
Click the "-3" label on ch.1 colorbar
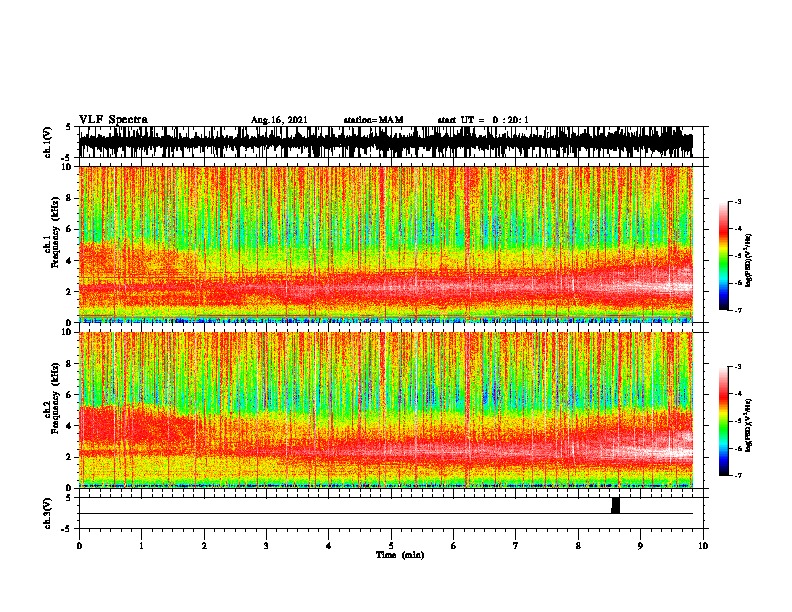tap(737, 201)
